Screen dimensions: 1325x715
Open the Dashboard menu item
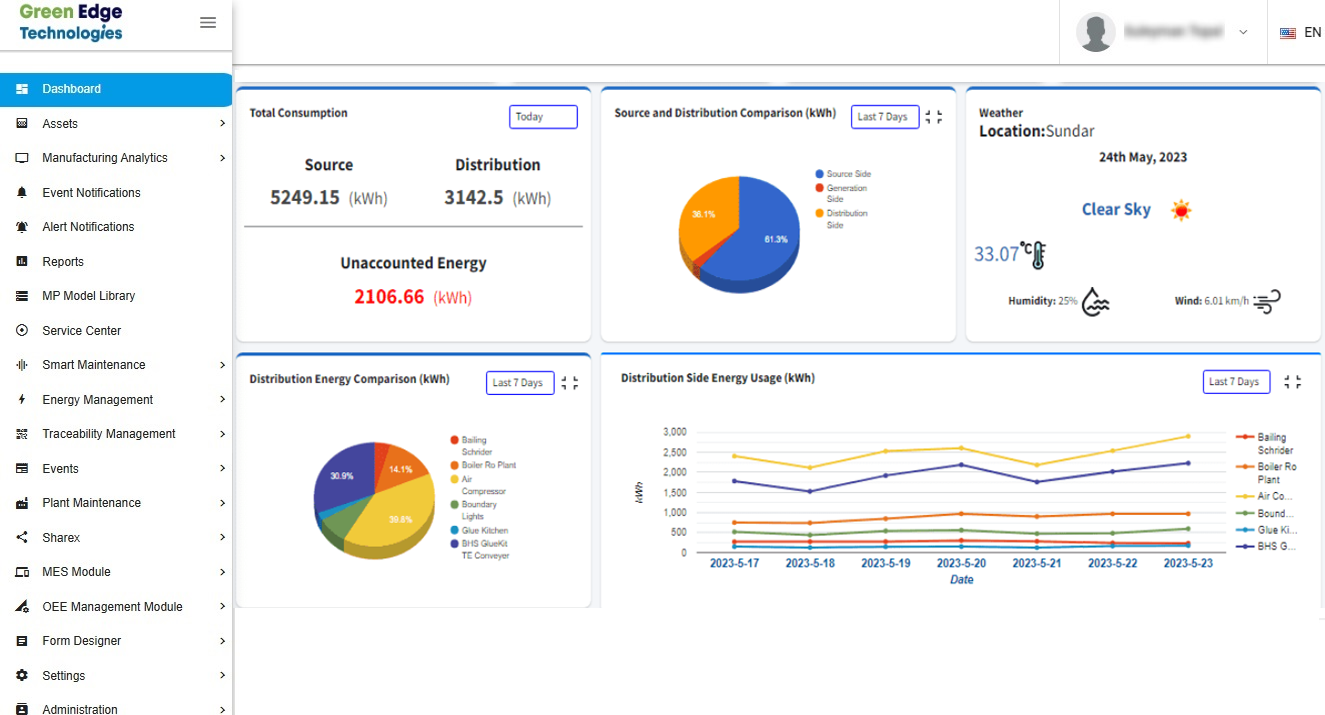[72, 89]
